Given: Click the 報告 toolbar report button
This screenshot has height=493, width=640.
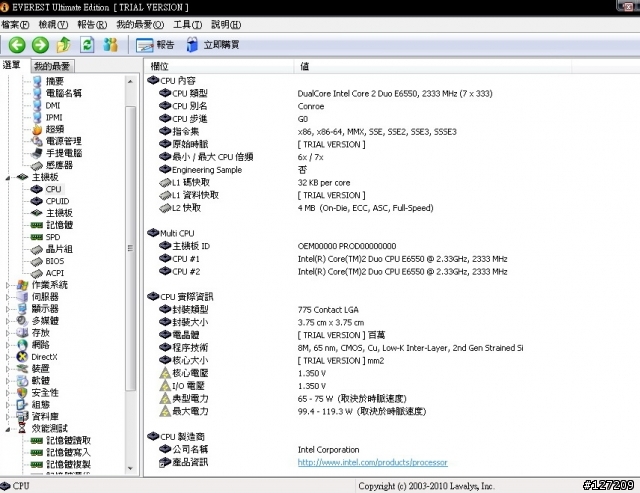Looking at the screenshot, I should [x=155, y=45].
